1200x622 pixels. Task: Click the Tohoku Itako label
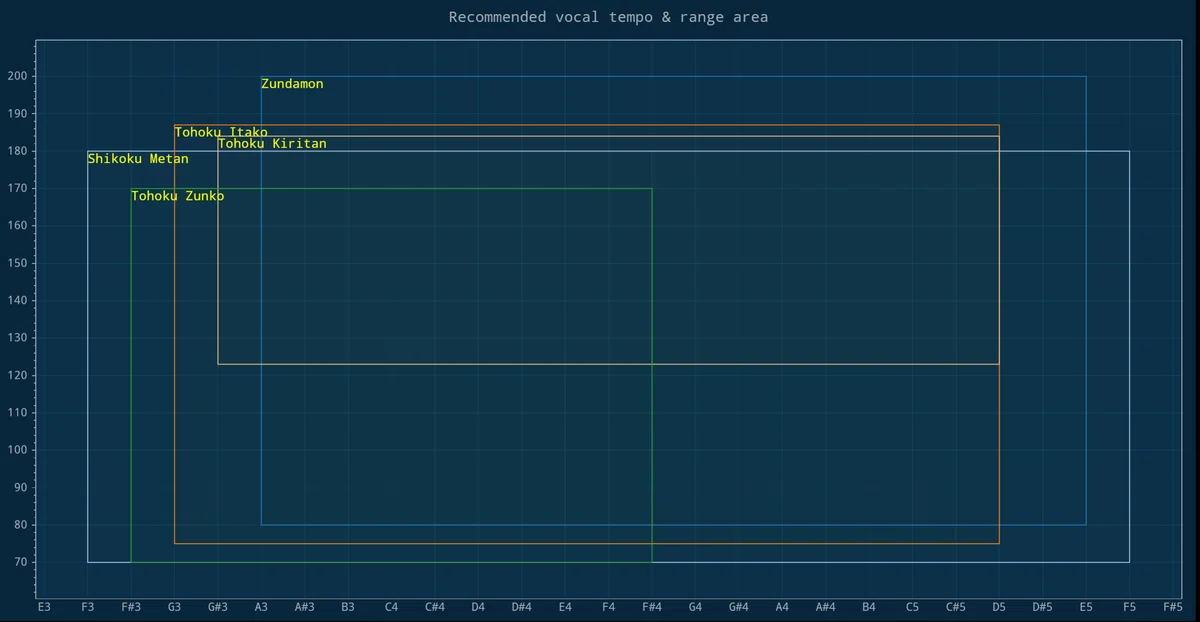(x=221, y=132)
